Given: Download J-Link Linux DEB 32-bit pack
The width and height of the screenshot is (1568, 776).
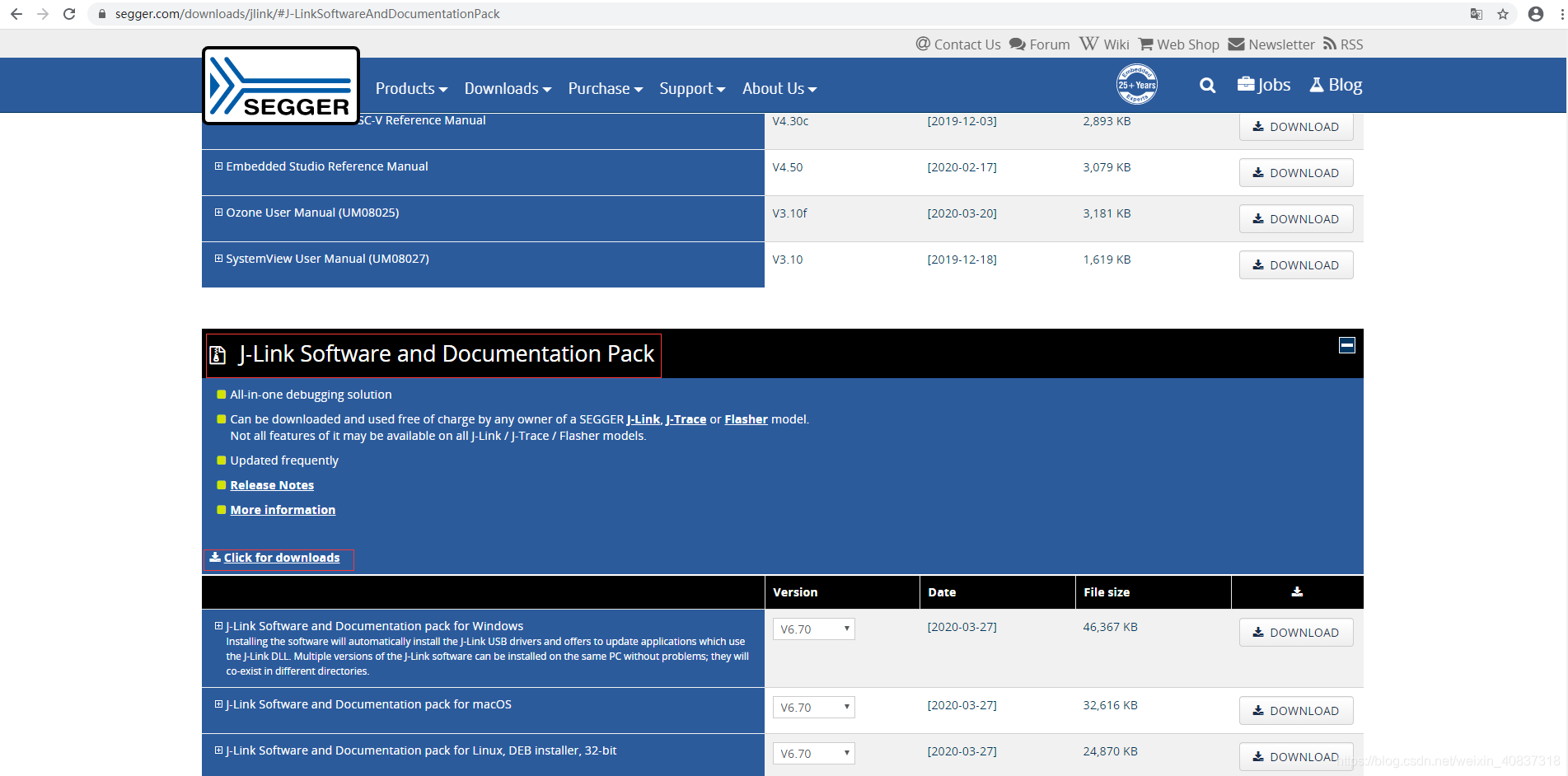Looking at the screenshot, I should point(1296,757).
